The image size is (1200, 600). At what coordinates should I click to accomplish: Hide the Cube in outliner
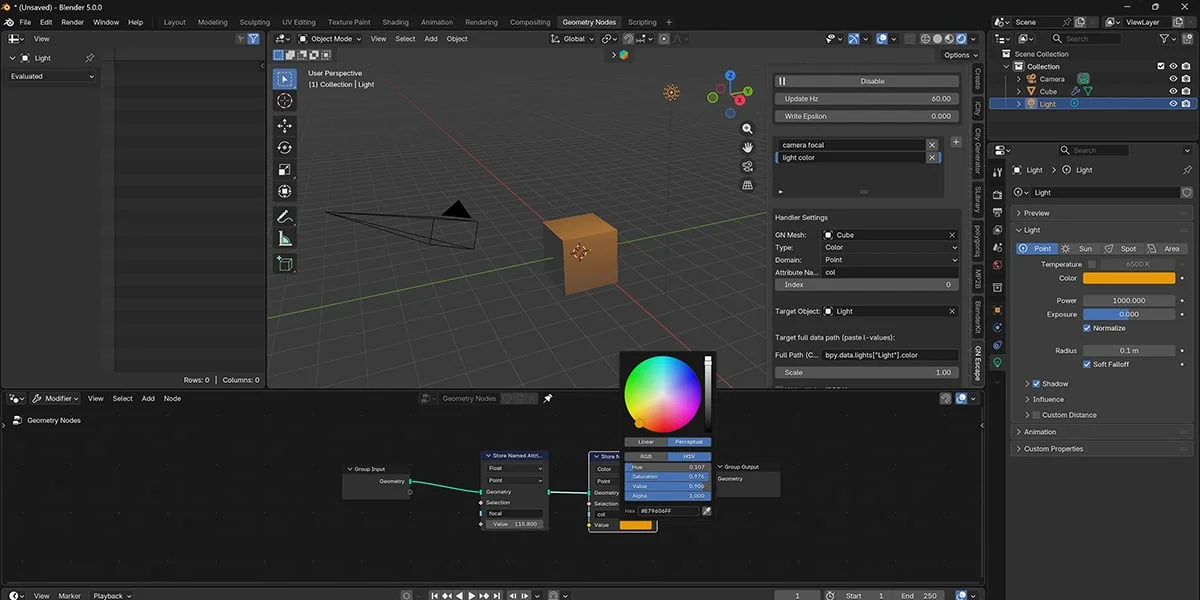coord(1173,91)
